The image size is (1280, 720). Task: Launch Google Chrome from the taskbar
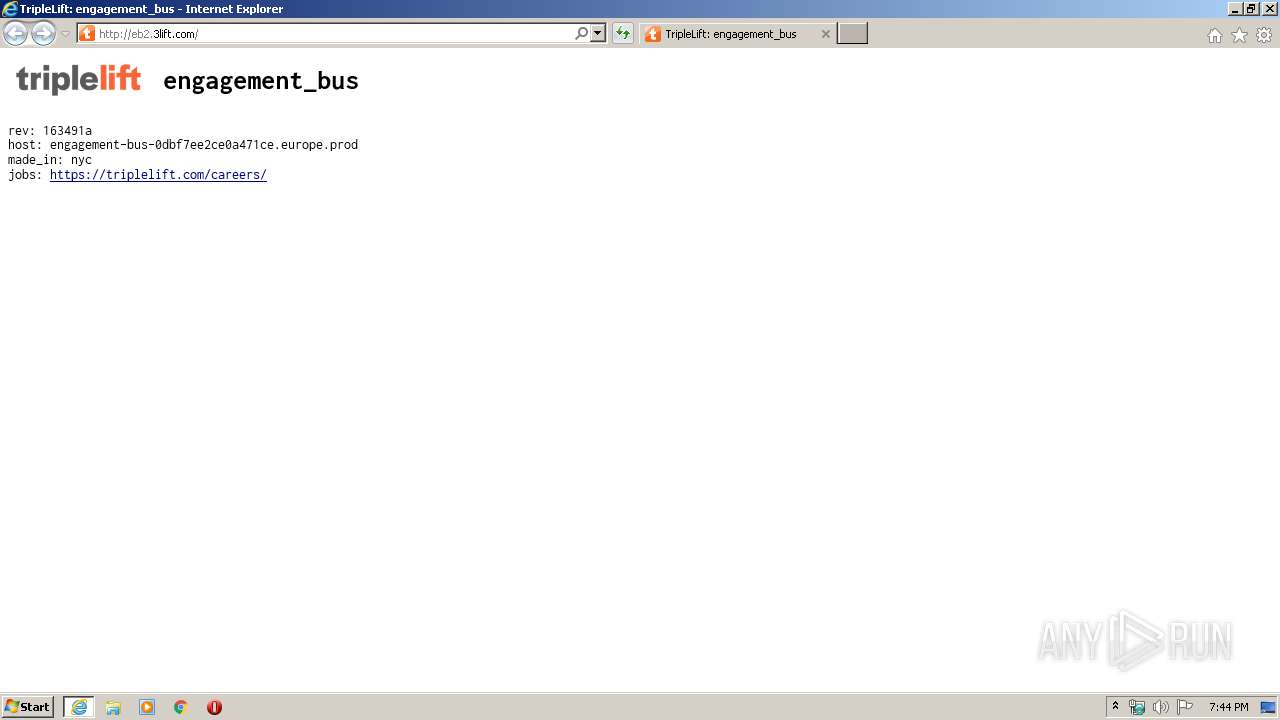181,707
